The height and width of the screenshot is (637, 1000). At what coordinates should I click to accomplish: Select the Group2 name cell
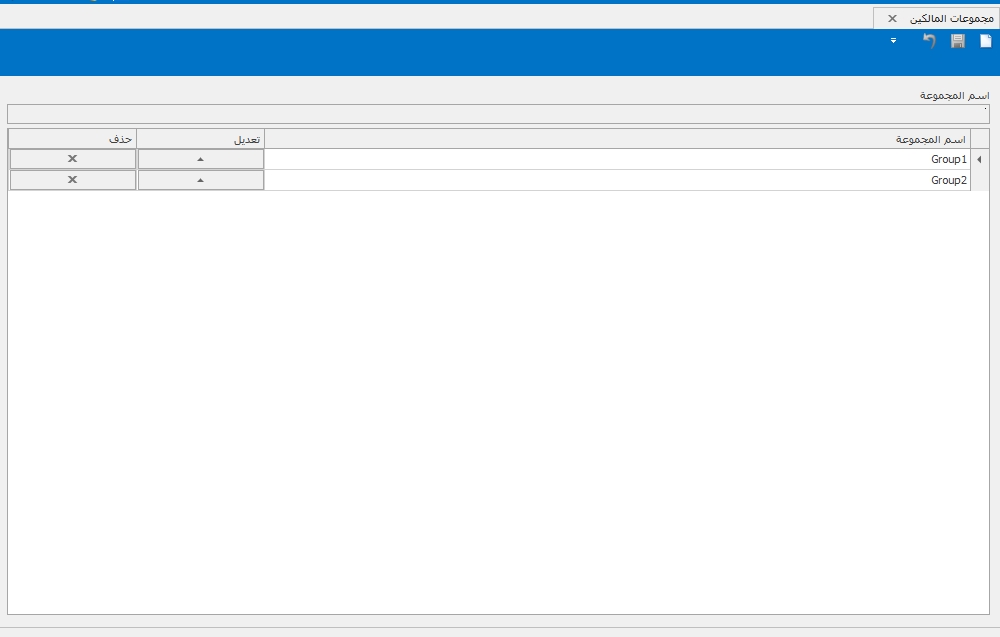pyautogui.click(x=617, y=180)
